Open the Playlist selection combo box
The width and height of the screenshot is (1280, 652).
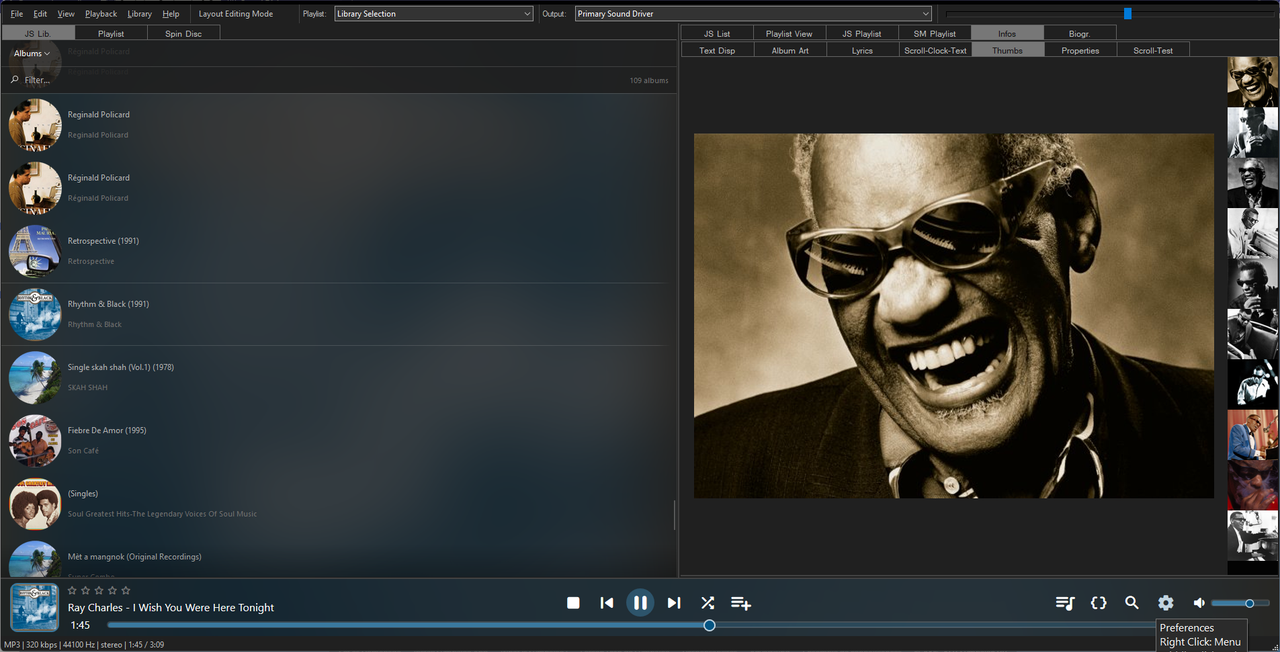[x=433, y=14]
